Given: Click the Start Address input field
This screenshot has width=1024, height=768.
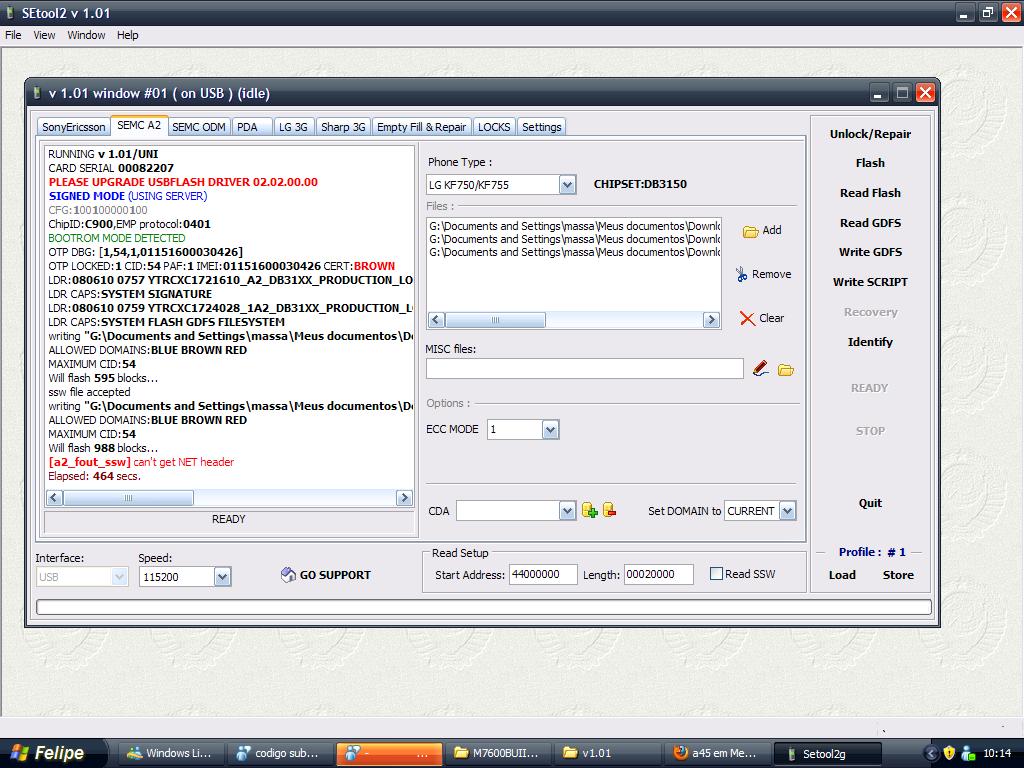Looking at the screenshot, I should pyautogui.click(x=543, y=575).
